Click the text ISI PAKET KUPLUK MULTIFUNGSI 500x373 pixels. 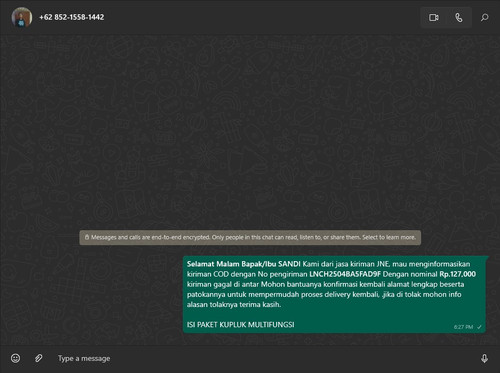(x=240, y=325)
